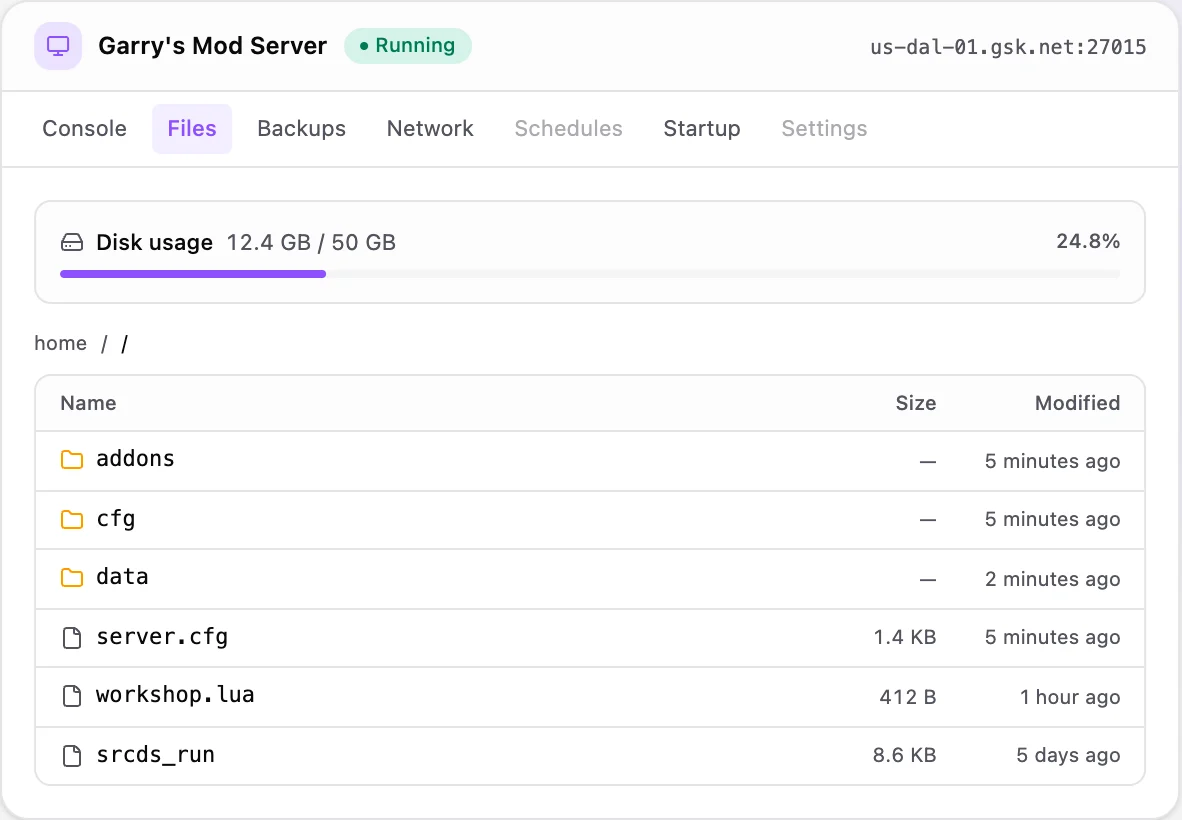
Task: Click the disk usage drive icon
Action: coord(72,243)
